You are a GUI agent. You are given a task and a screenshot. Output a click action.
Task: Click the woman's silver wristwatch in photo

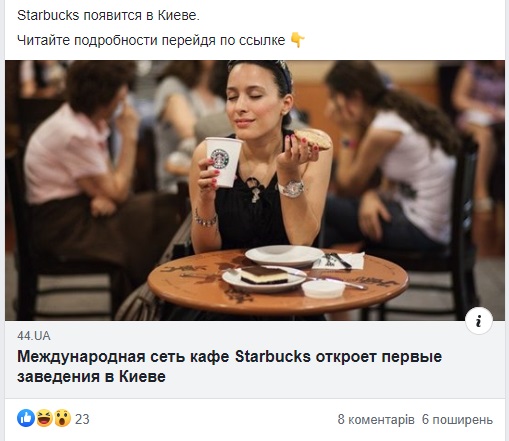(x=292, y=189)
